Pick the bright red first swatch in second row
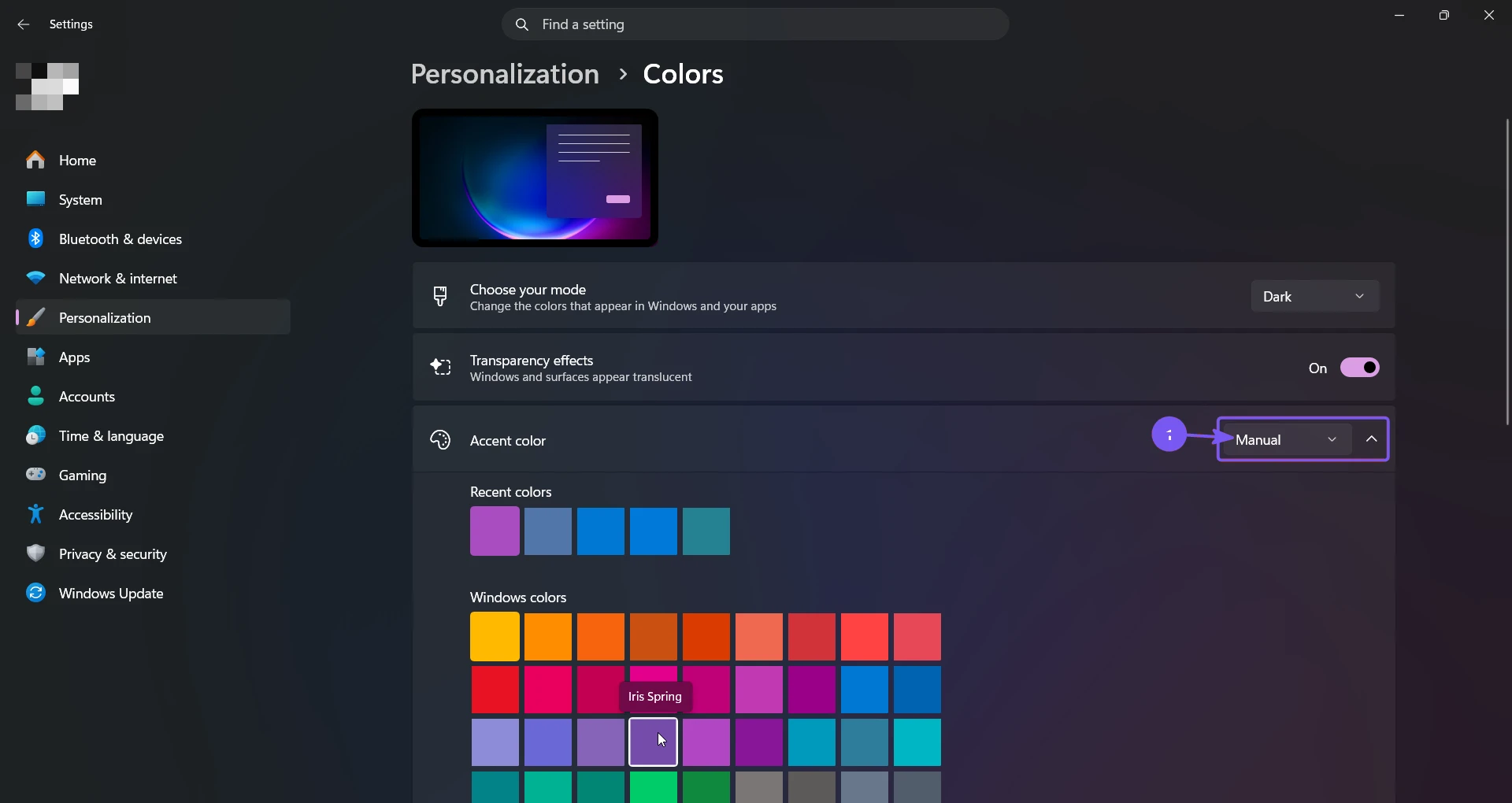 [495, 690]
